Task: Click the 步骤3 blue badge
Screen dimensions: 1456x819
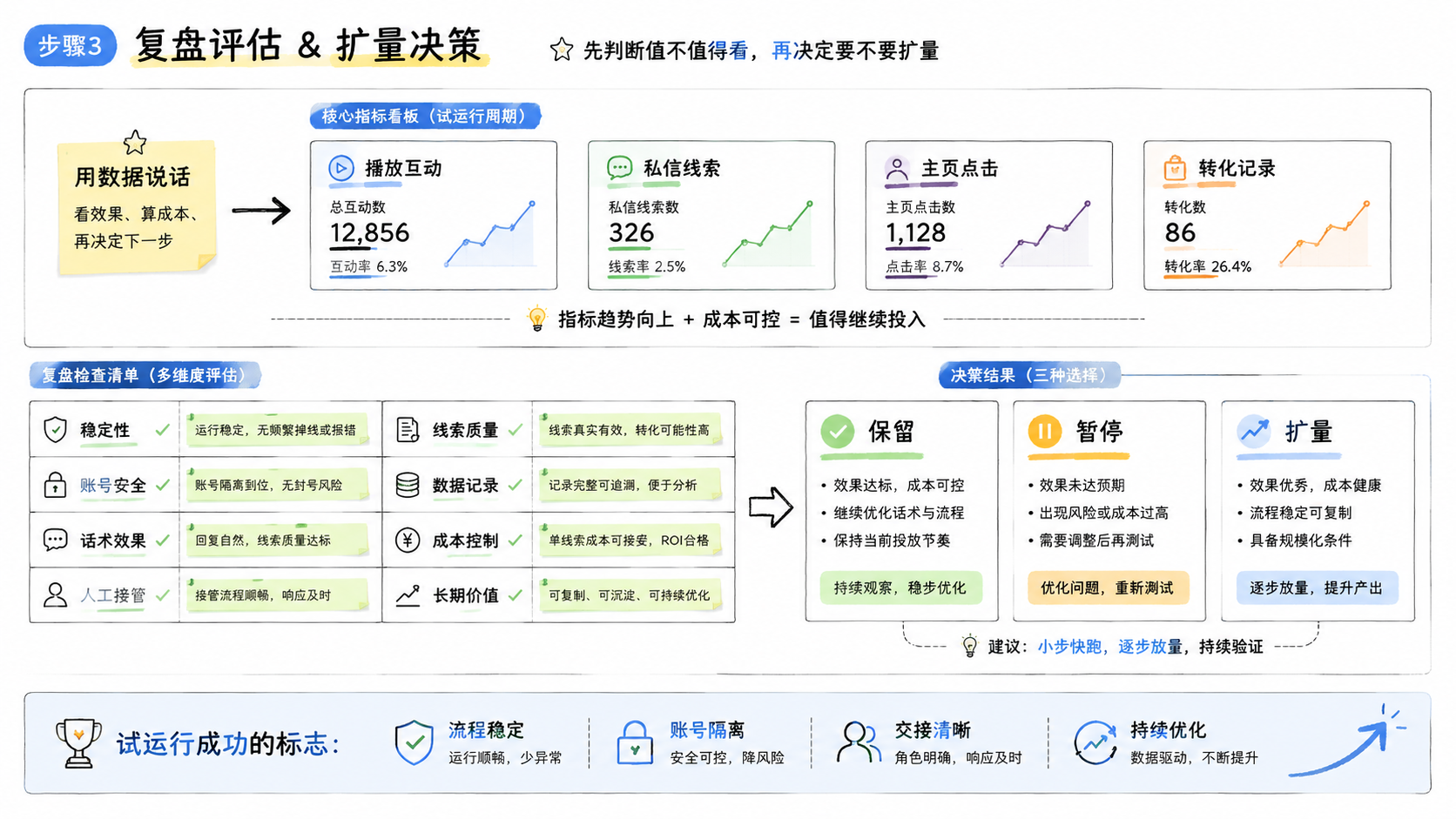Action: (x=71, y=45)
